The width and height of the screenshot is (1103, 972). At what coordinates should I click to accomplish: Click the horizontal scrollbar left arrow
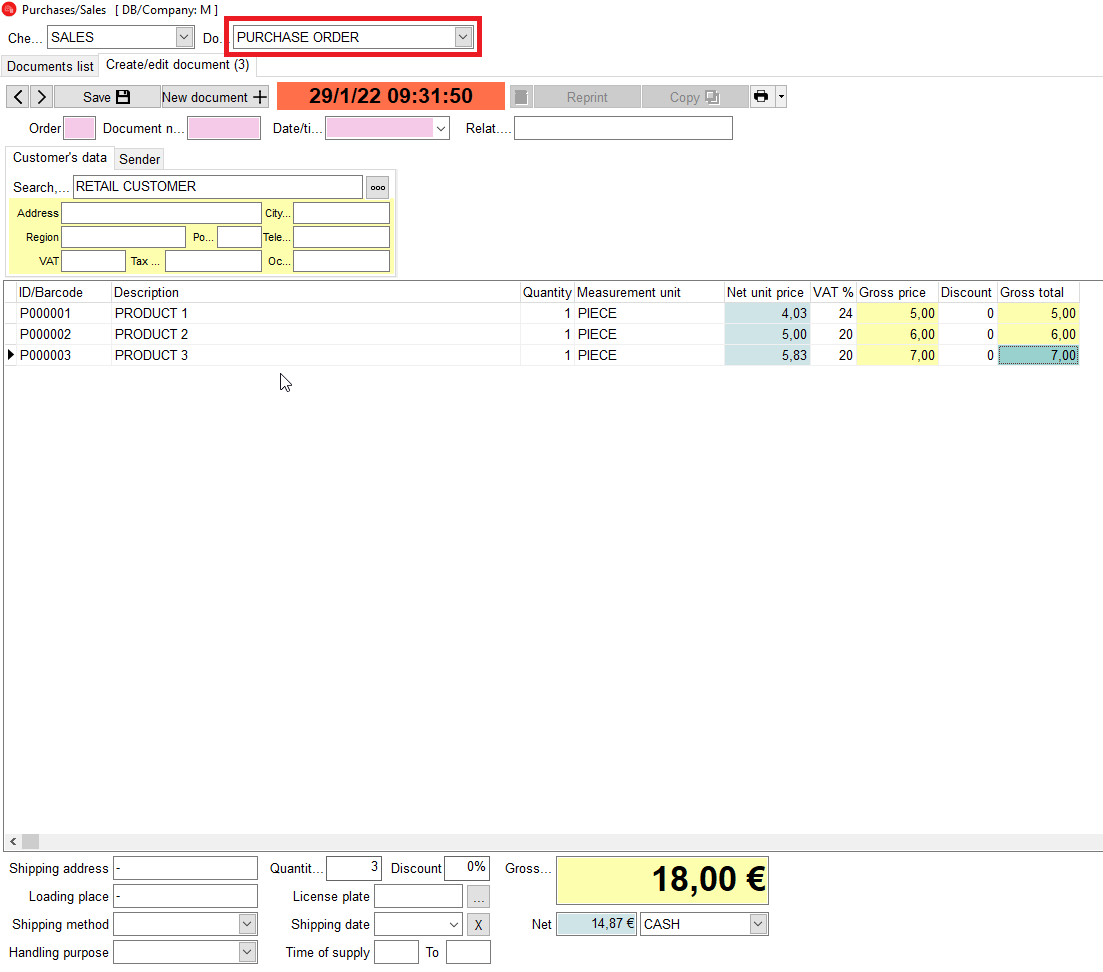(x=13, y=842)
